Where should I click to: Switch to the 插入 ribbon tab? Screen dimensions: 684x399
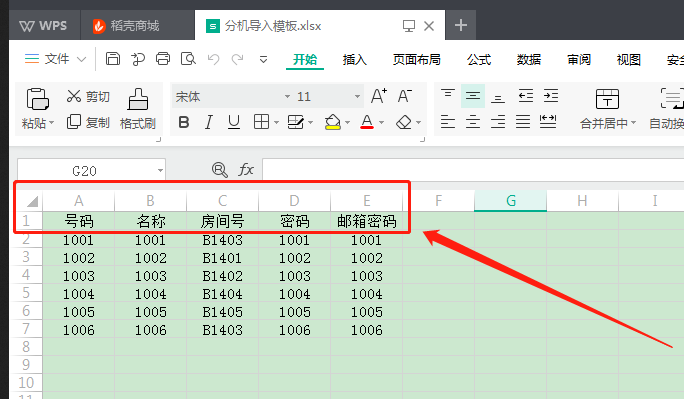355,59
